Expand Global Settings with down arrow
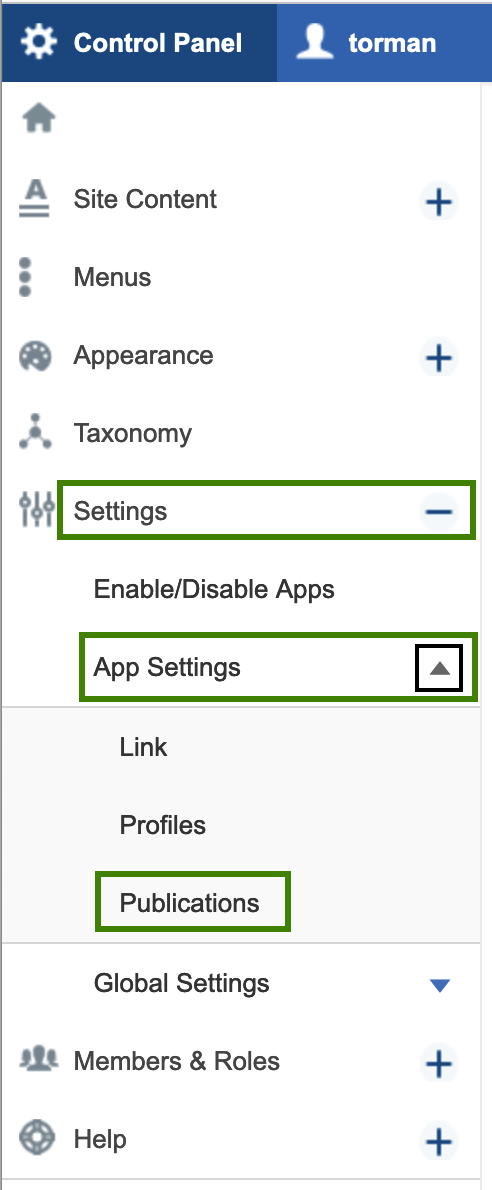492x1190 pixels. (440, 985)
